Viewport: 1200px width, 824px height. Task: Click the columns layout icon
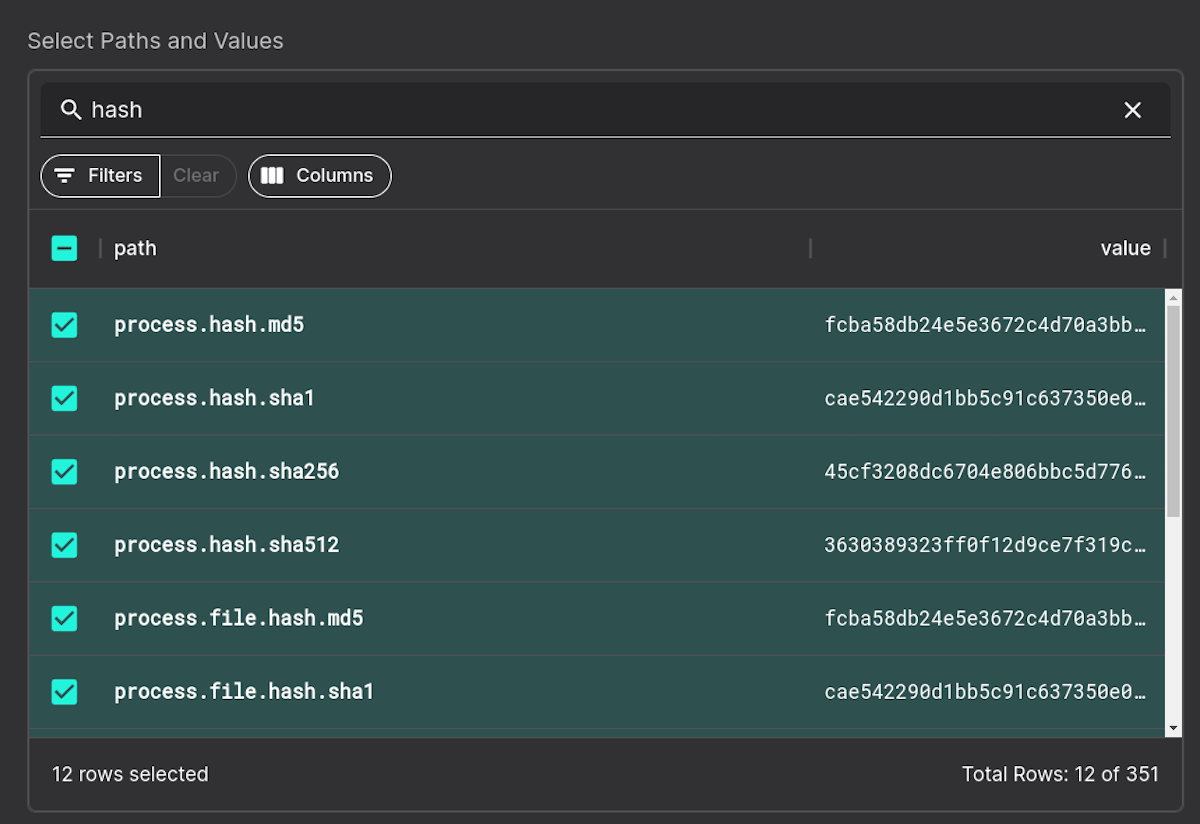pos(272,175)
